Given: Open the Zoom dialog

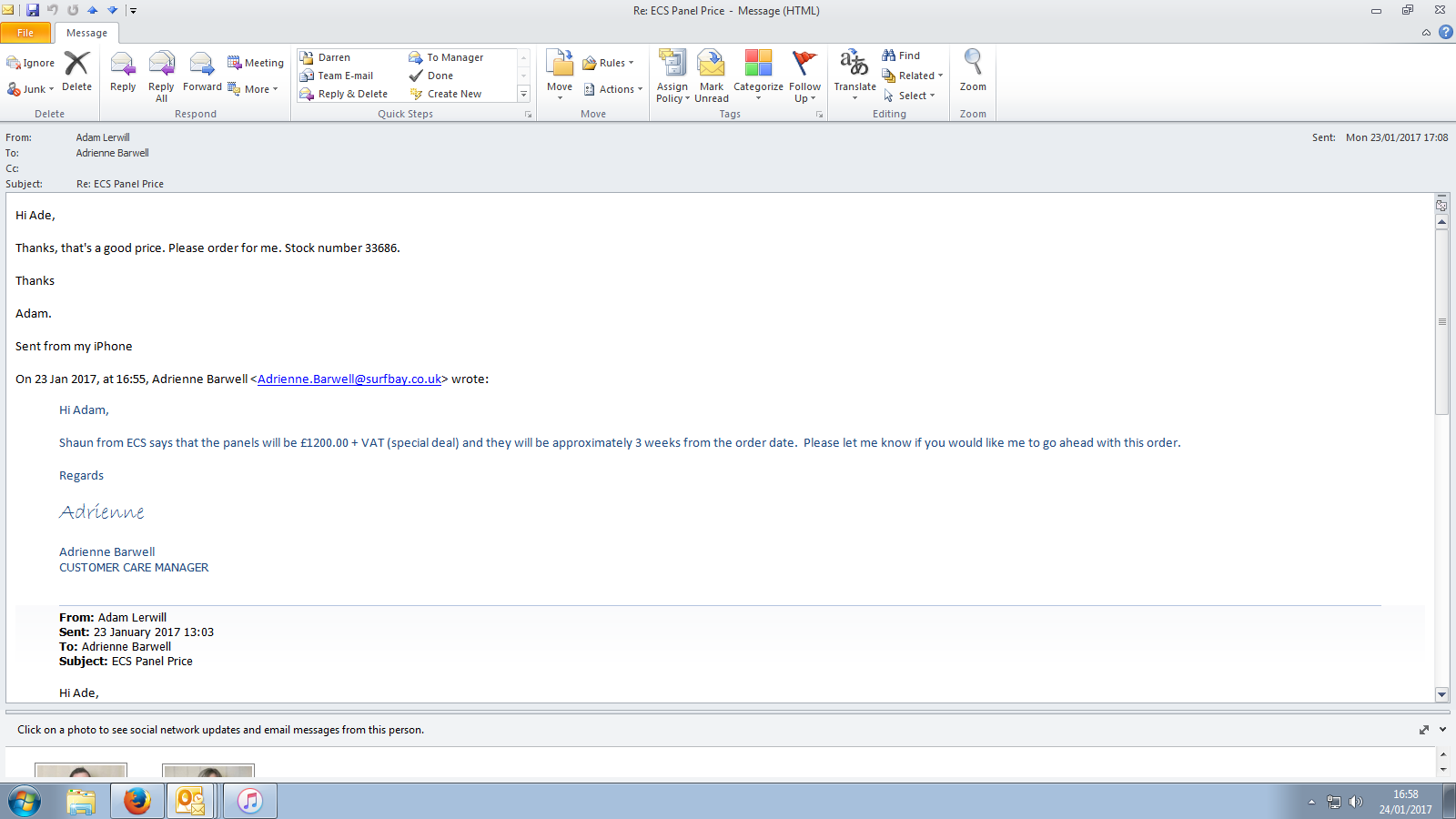Looking at the screenshot, I should tap(973, 71).
